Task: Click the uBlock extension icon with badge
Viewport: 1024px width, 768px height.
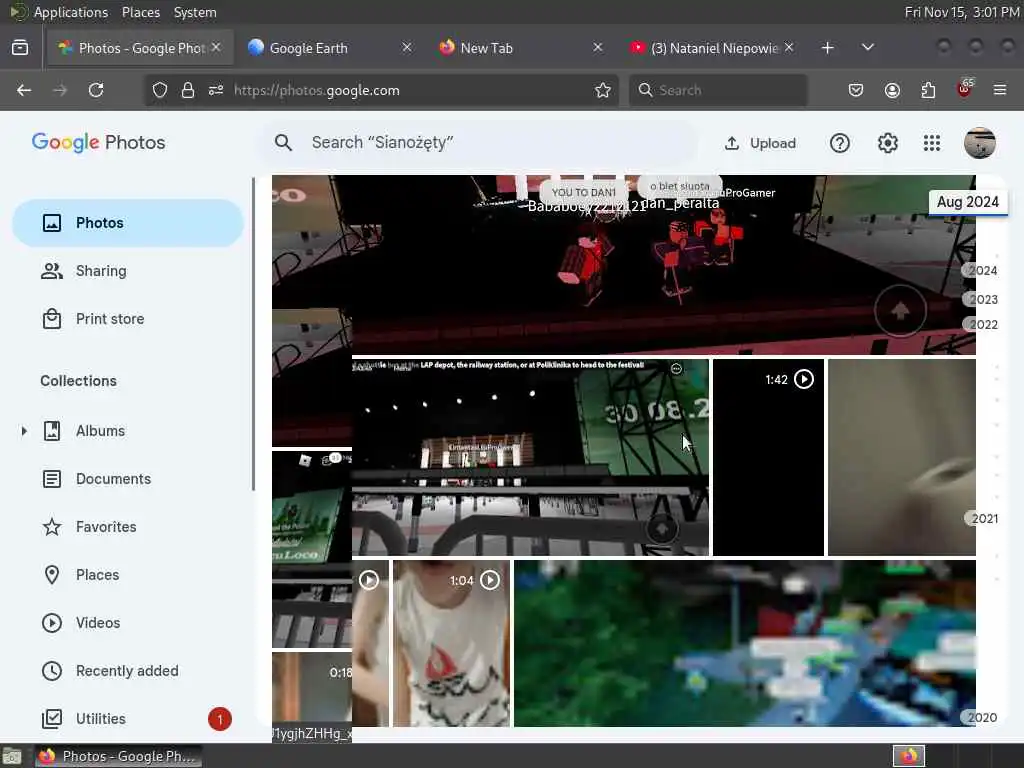Action: pyautogui.click(x=965, y=89)
